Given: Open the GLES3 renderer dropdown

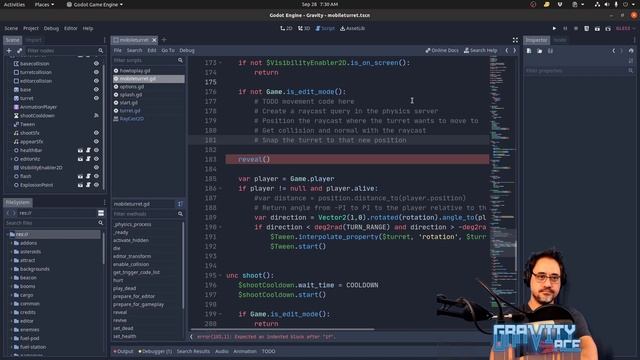Looking at the screenshot, I should pyautogui.click(x=625, y=29).
